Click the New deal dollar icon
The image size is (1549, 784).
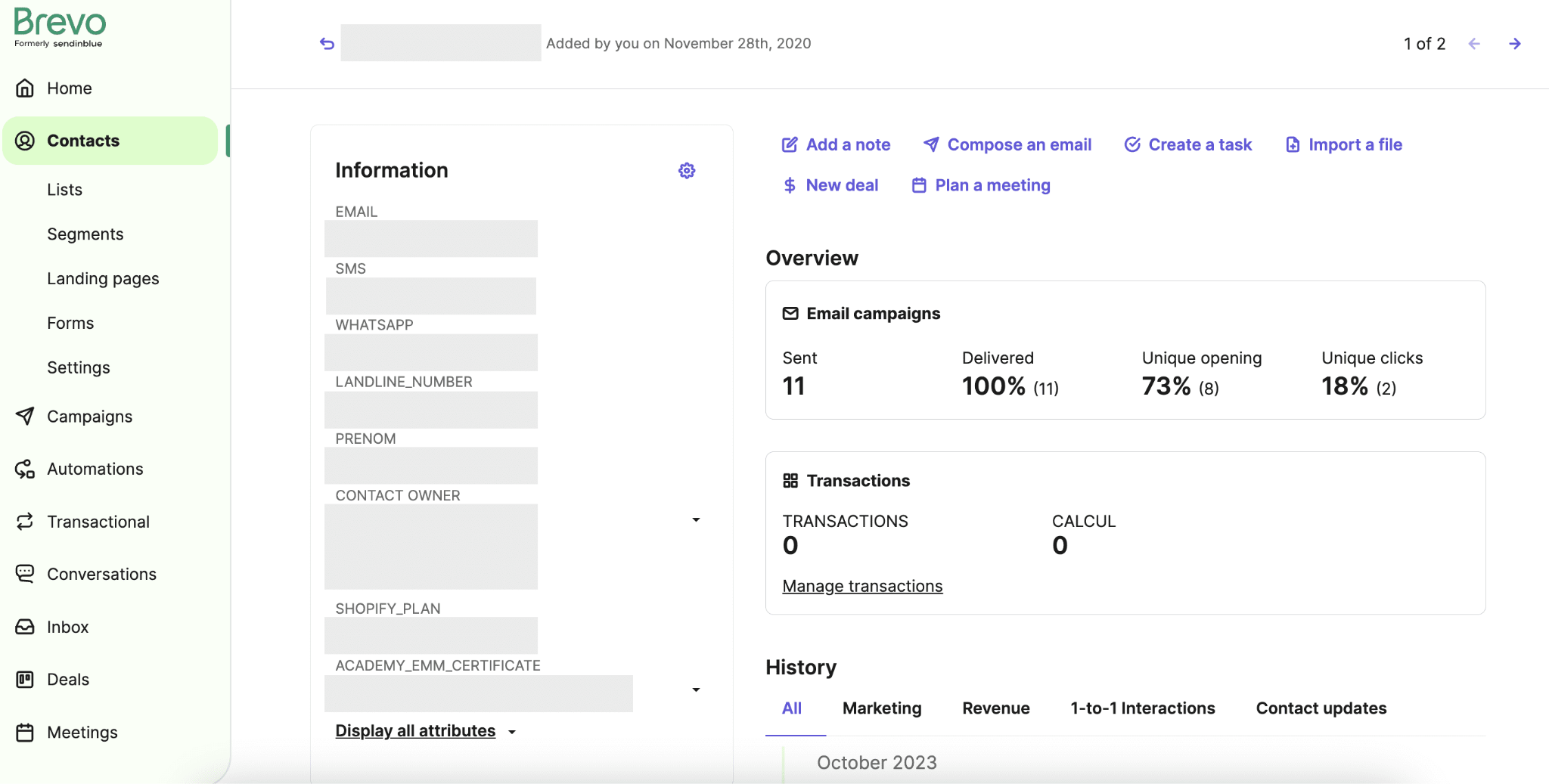coord(790,185)
